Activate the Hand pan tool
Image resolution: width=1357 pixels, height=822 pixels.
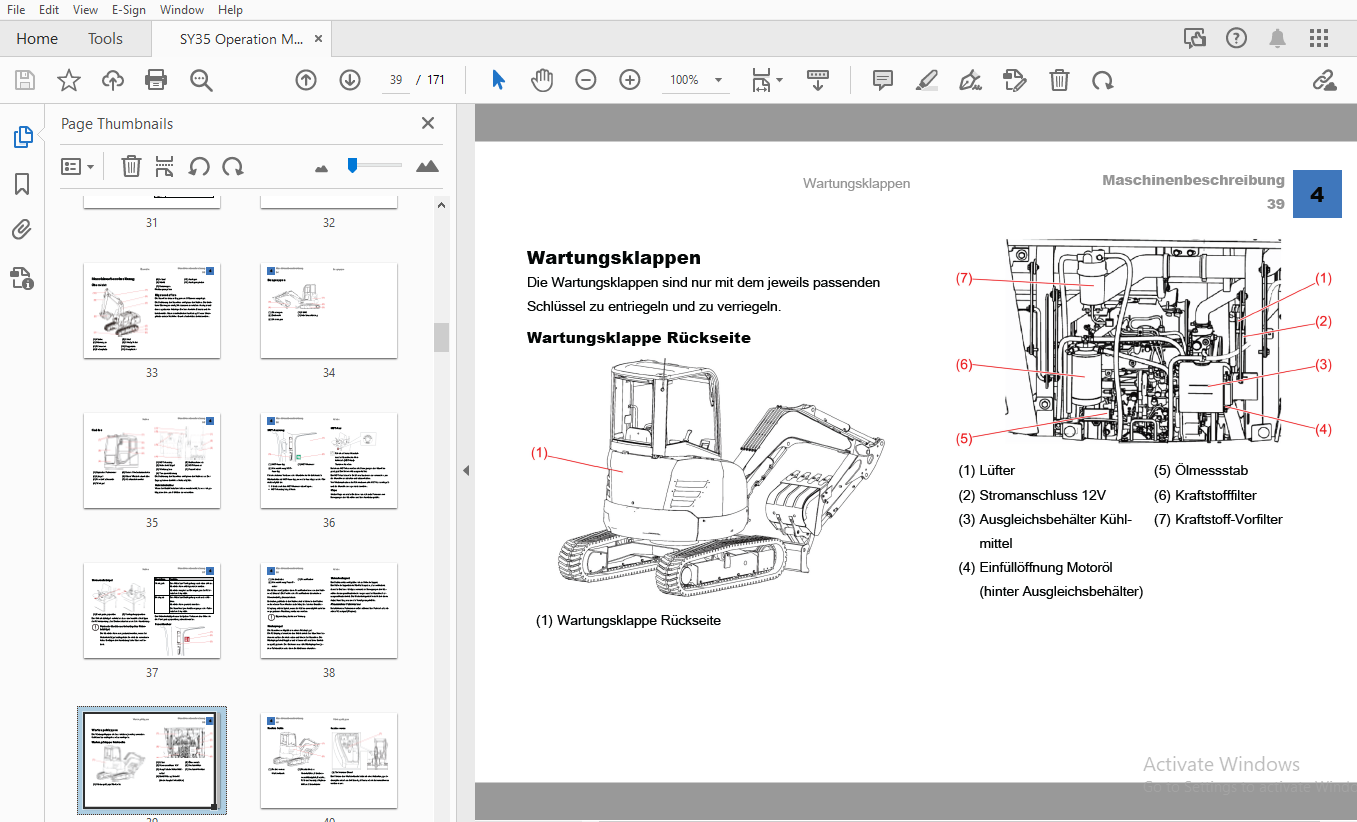(x=542, y=80)
